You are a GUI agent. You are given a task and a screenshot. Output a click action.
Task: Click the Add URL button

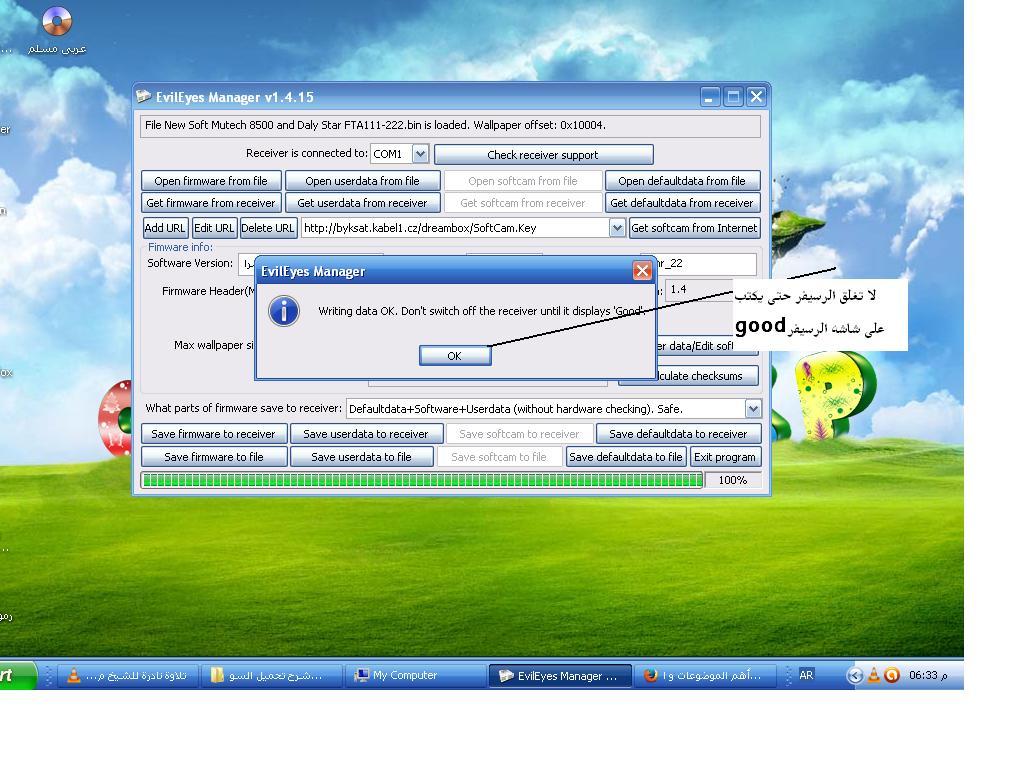click(x=165, y=228)
